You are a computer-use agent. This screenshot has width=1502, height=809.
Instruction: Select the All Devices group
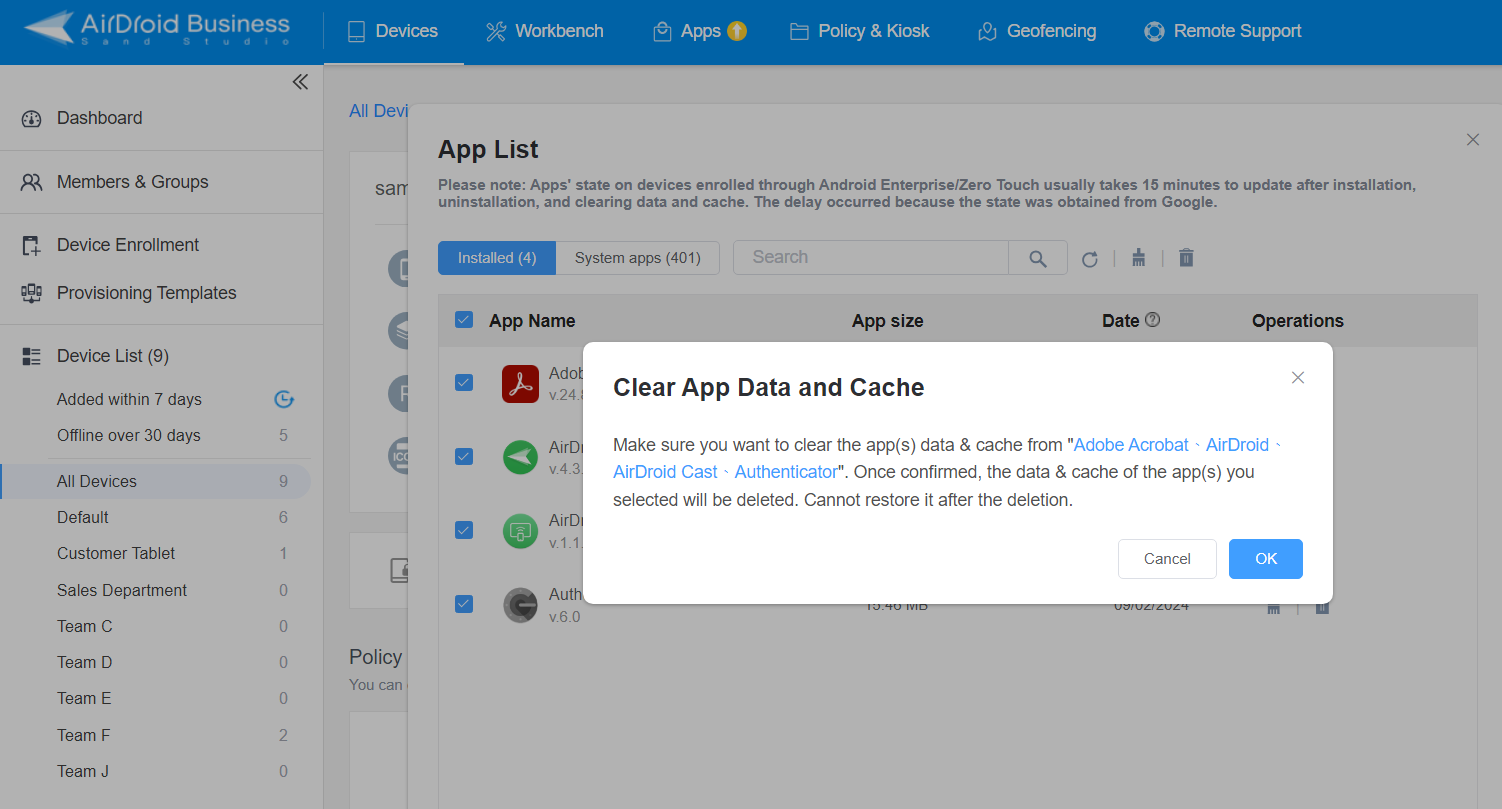tap(155, 481)
